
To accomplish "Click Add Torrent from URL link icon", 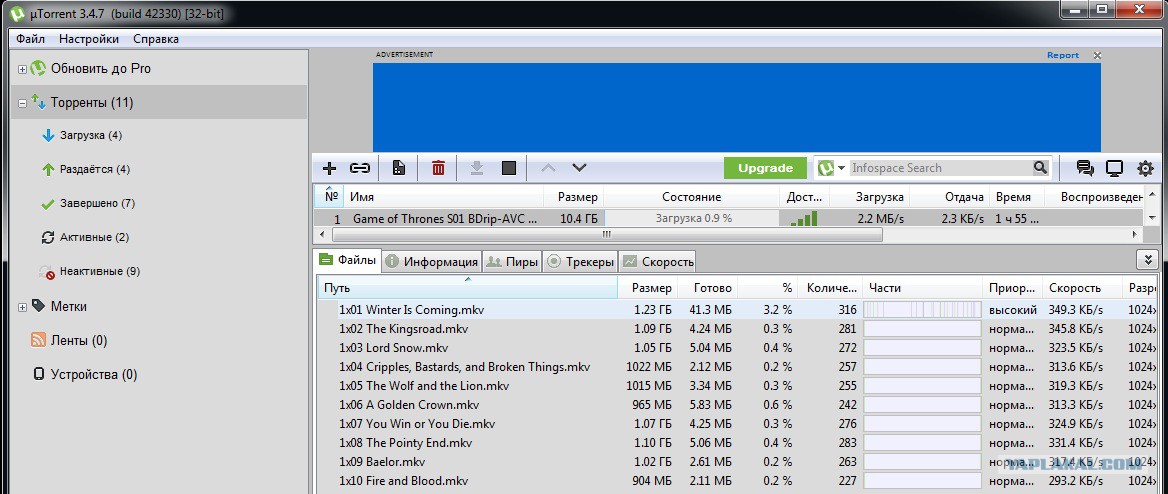I will tap(360, 168).
